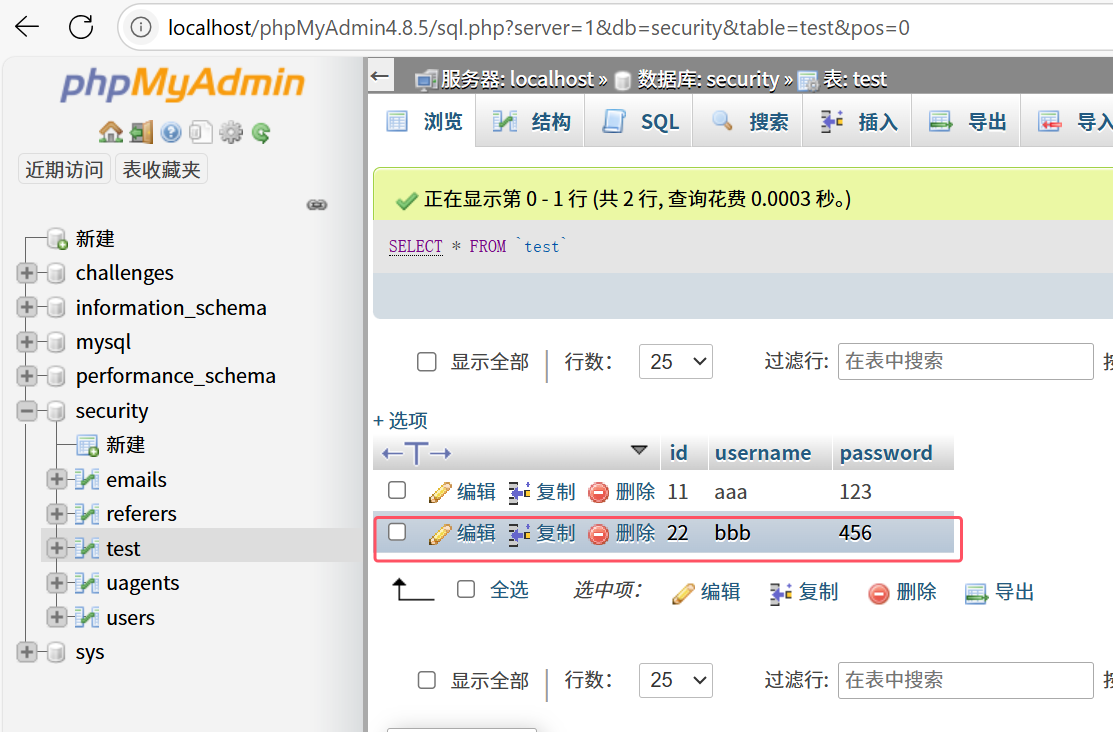1113x732 pixels.
Task: Click copy icon for row id 11
Action: (x=520, y=492)
